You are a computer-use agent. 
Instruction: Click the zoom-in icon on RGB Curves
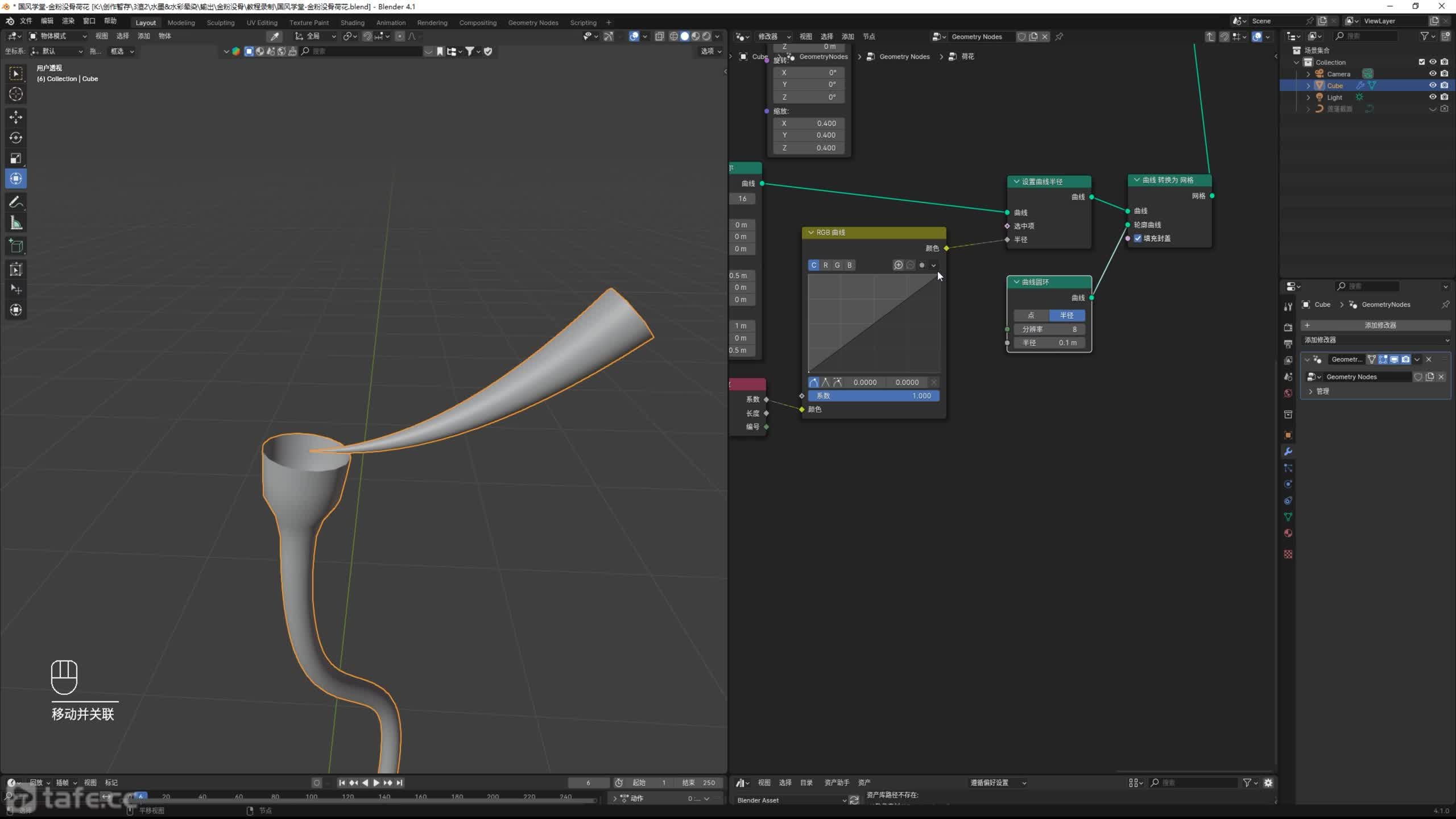point(898,265)
